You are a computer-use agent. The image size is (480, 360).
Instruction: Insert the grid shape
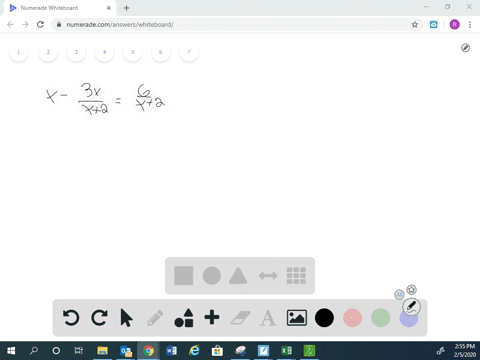pos(296,276)
